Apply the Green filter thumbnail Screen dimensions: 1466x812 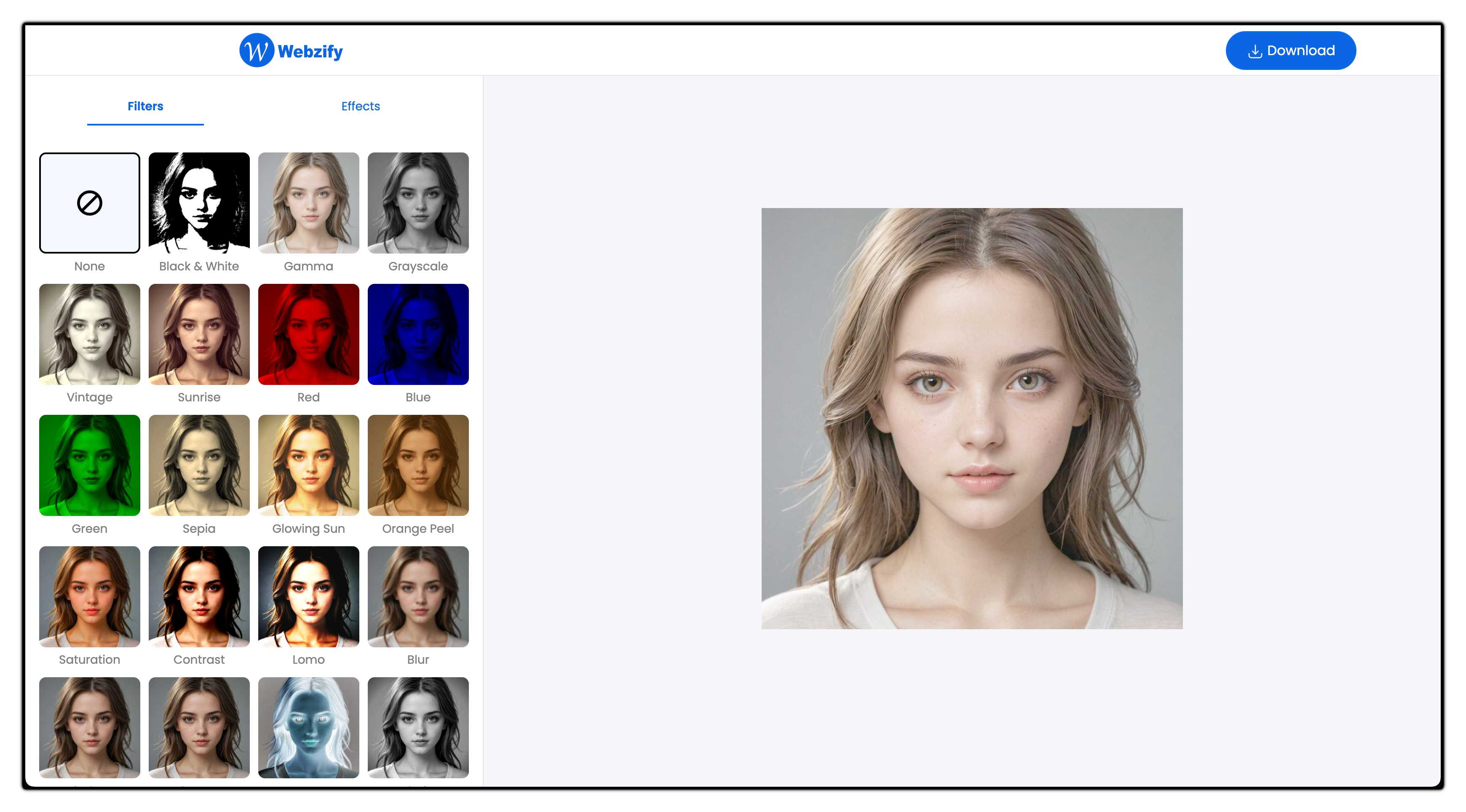89,465
